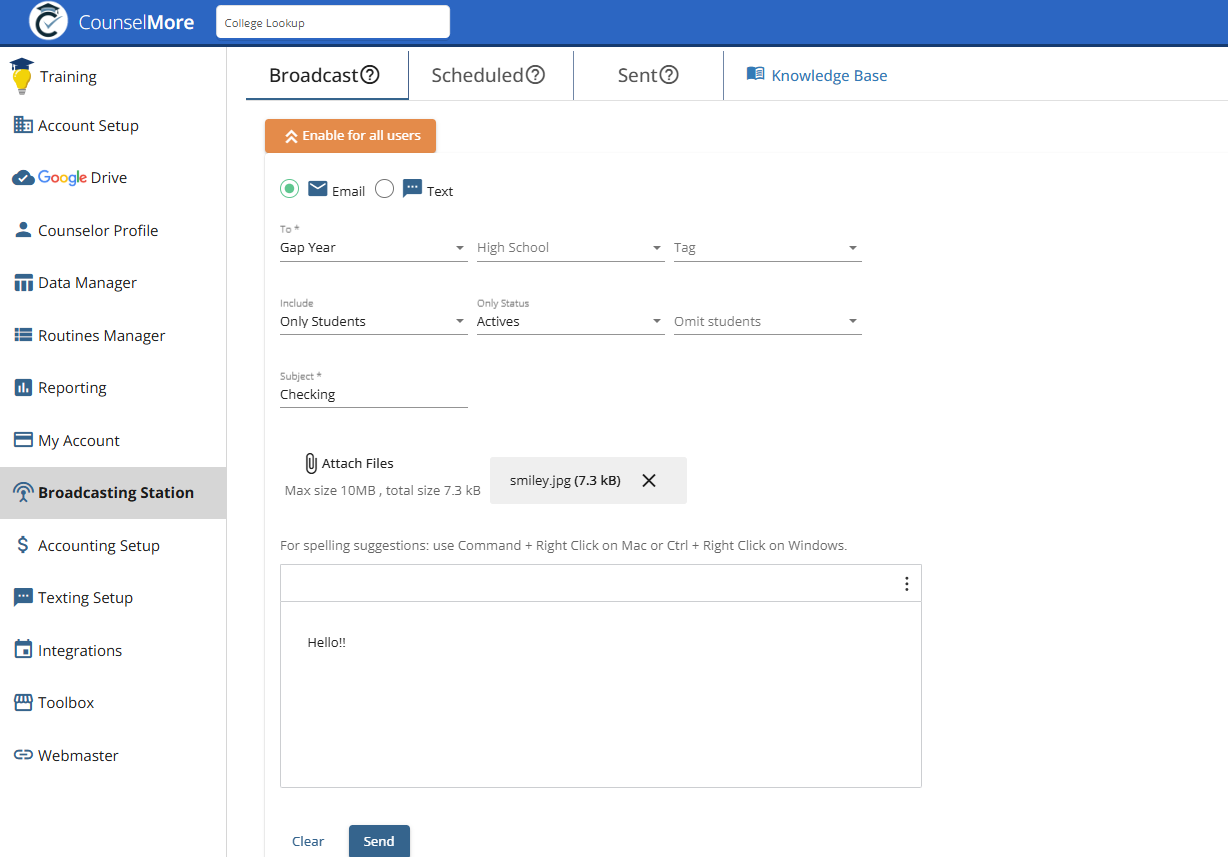Click the Accounting Setup dollar icon
The image size is (1228, 857).
point(23,545)
